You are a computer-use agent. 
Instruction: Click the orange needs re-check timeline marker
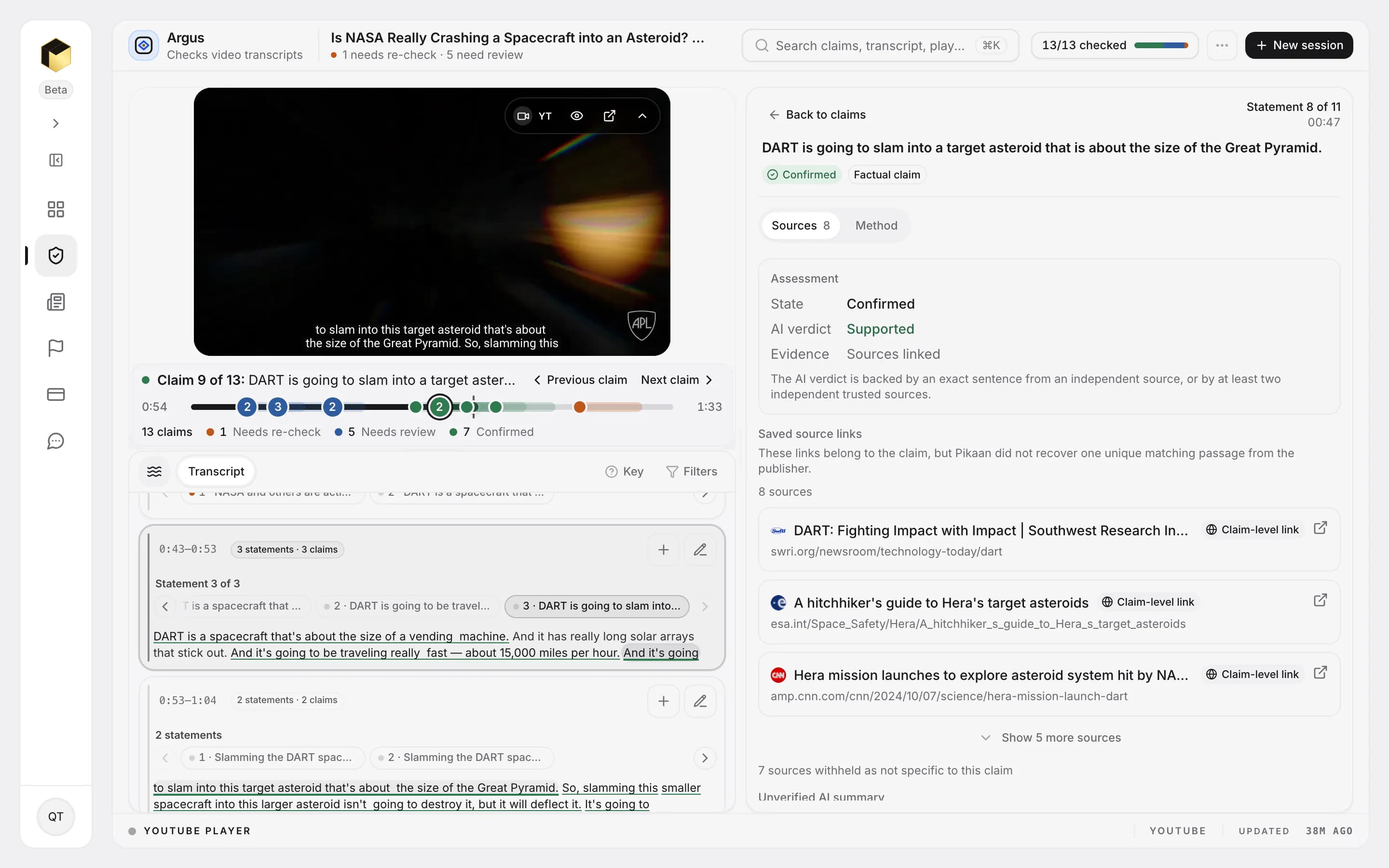pyautogui.click(x=580, y=407)
